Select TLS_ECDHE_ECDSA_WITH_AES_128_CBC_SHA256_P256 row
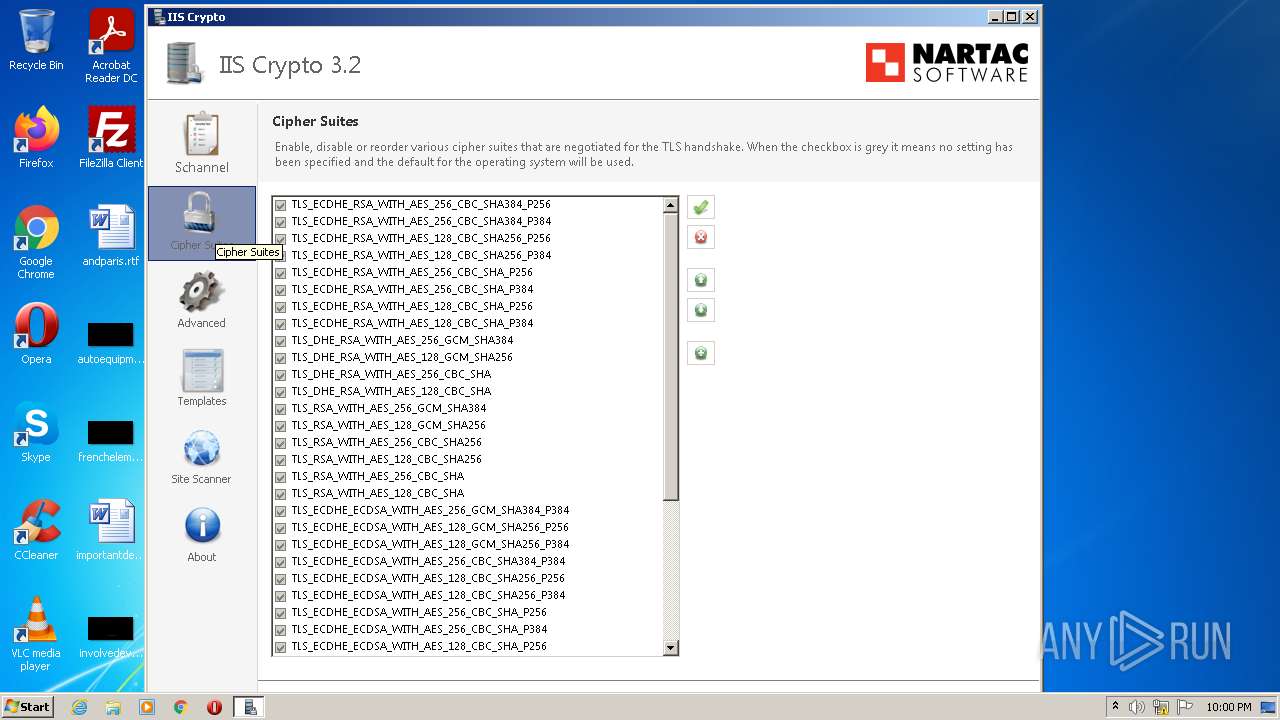 point(467,578)
